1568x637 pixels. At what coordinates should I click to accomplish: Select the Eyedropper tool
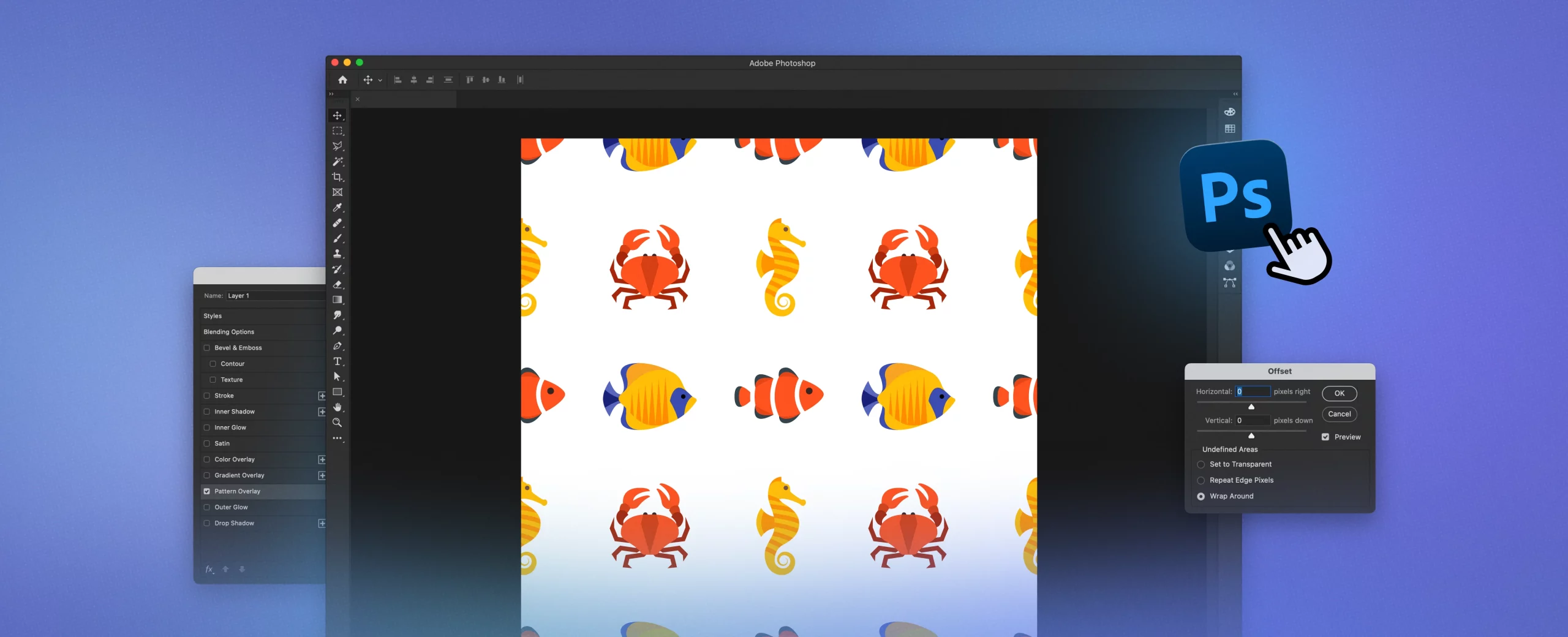337,208
